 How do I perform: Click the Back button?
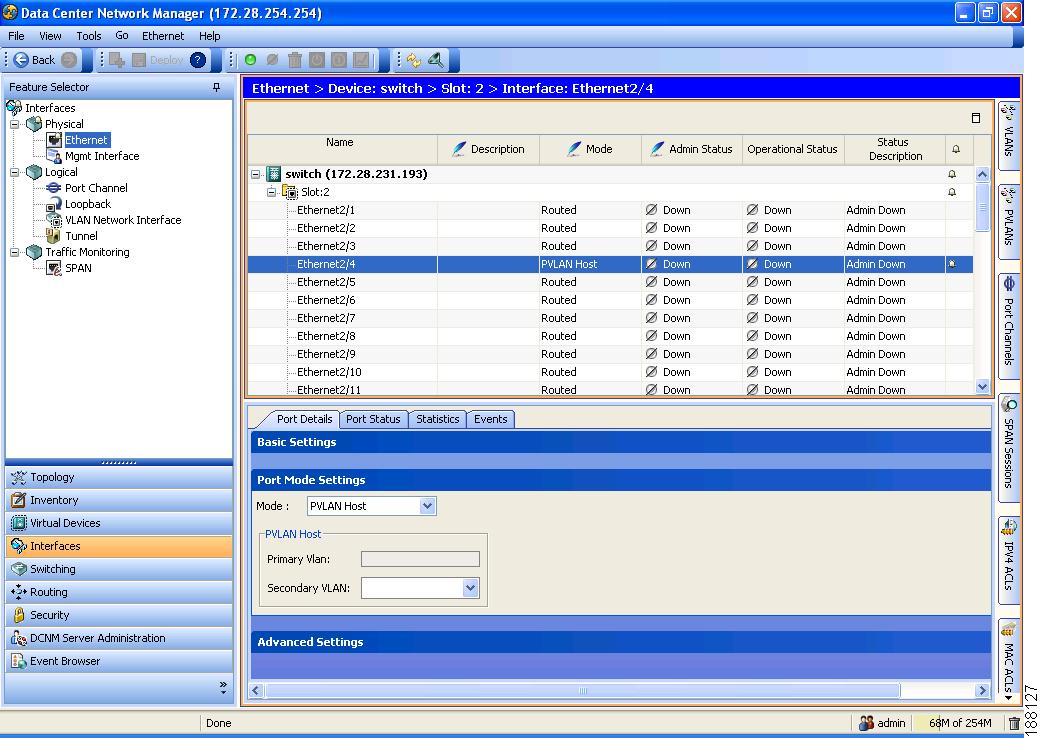pyautogui.click(x=36, y=60)
